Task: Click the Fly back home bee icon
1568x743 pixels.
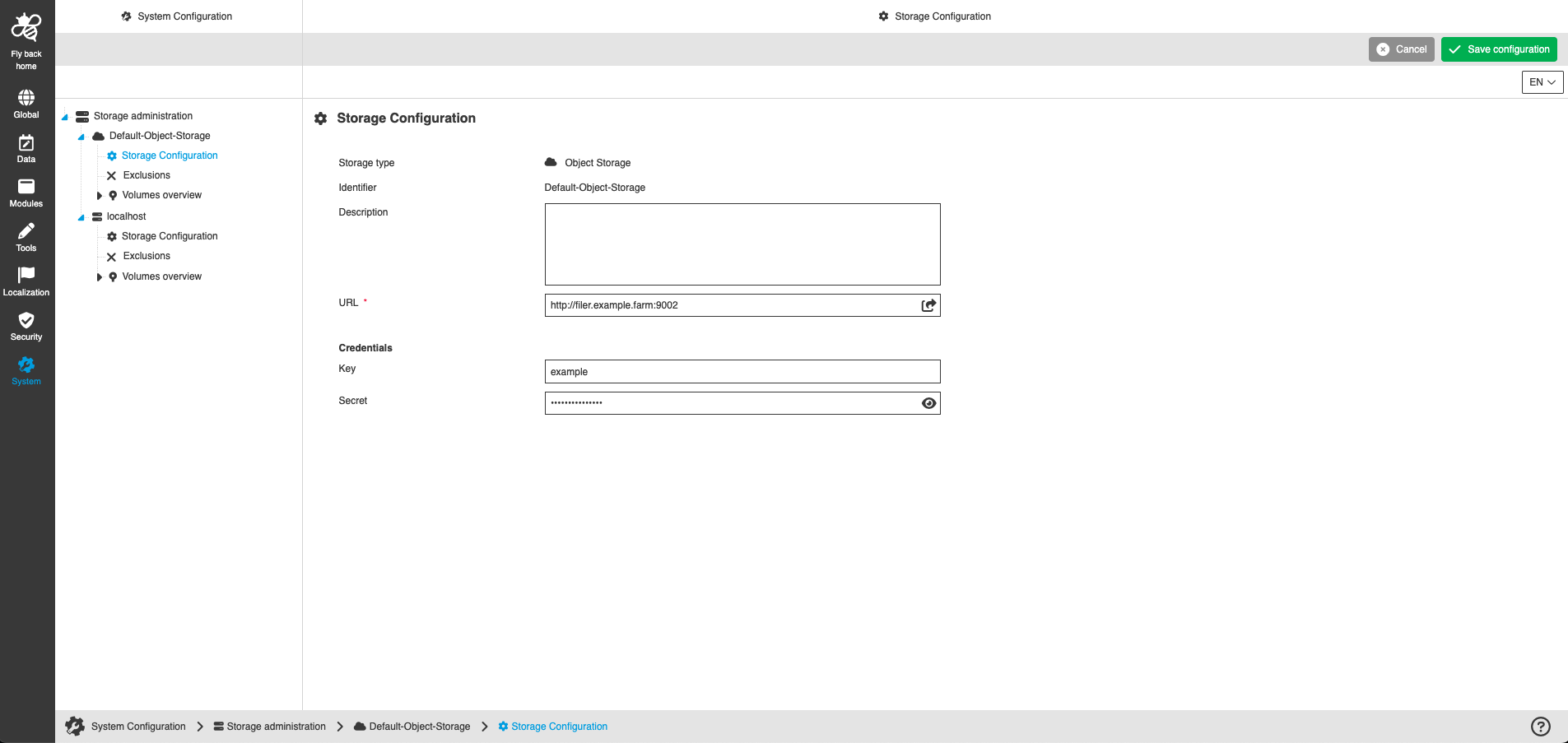Action: tap(26, 27)
